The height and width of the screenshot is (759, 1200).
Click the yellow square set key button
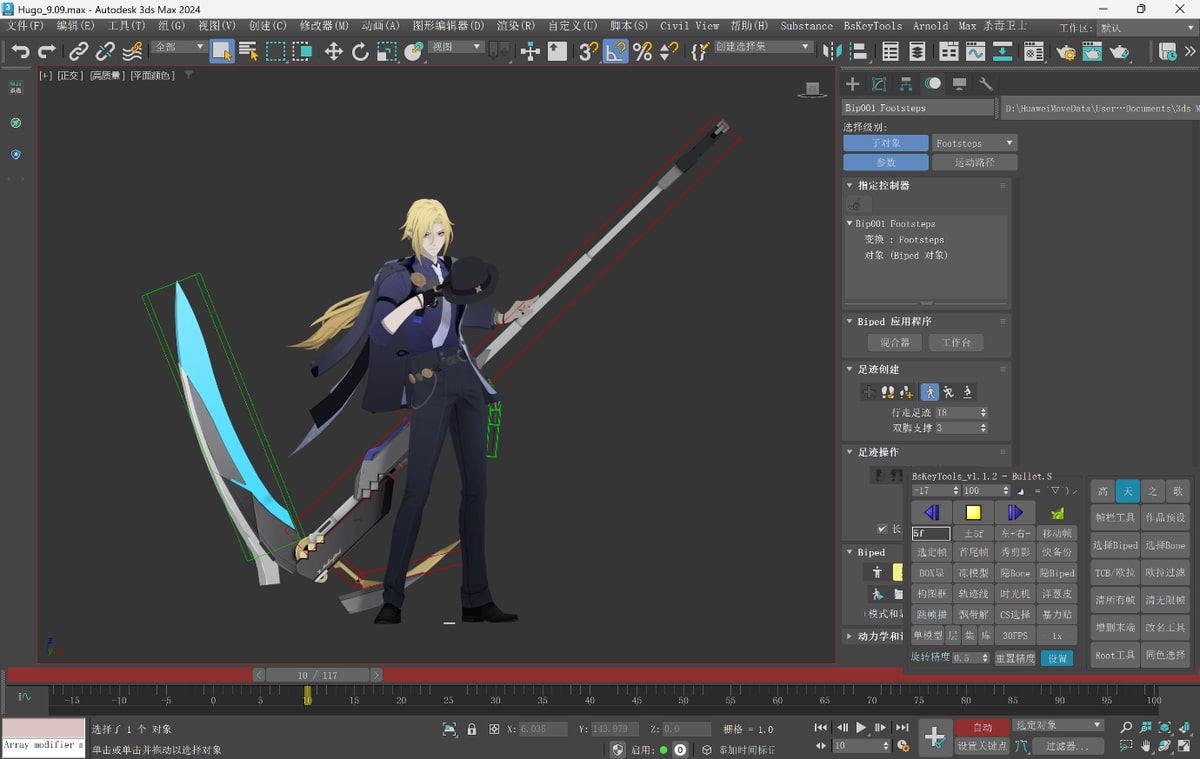click(973, 513)
